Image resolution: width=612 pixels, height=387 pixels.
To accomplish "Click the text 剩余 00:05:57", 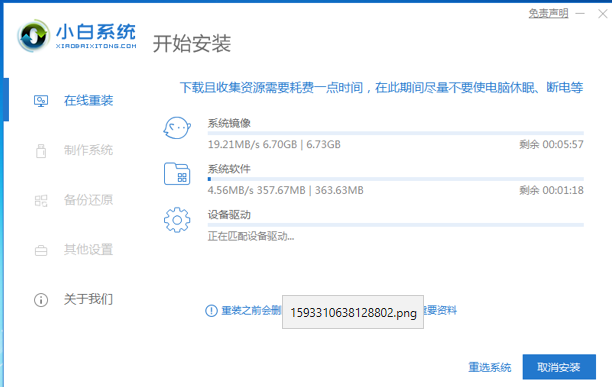I will point(551,144).
